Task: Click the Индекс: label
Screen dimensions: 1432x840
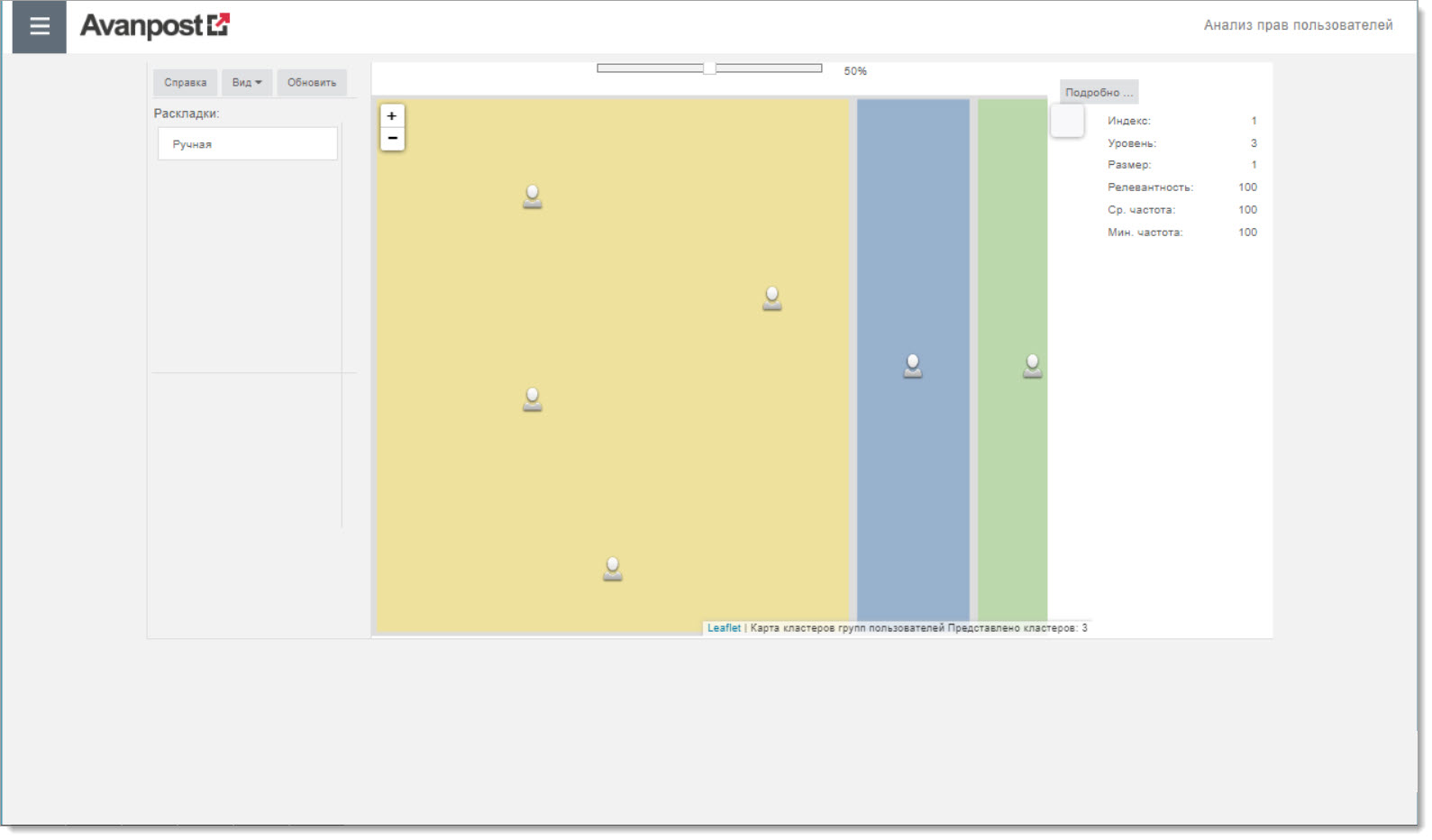Action: [x=1129, y=121]
